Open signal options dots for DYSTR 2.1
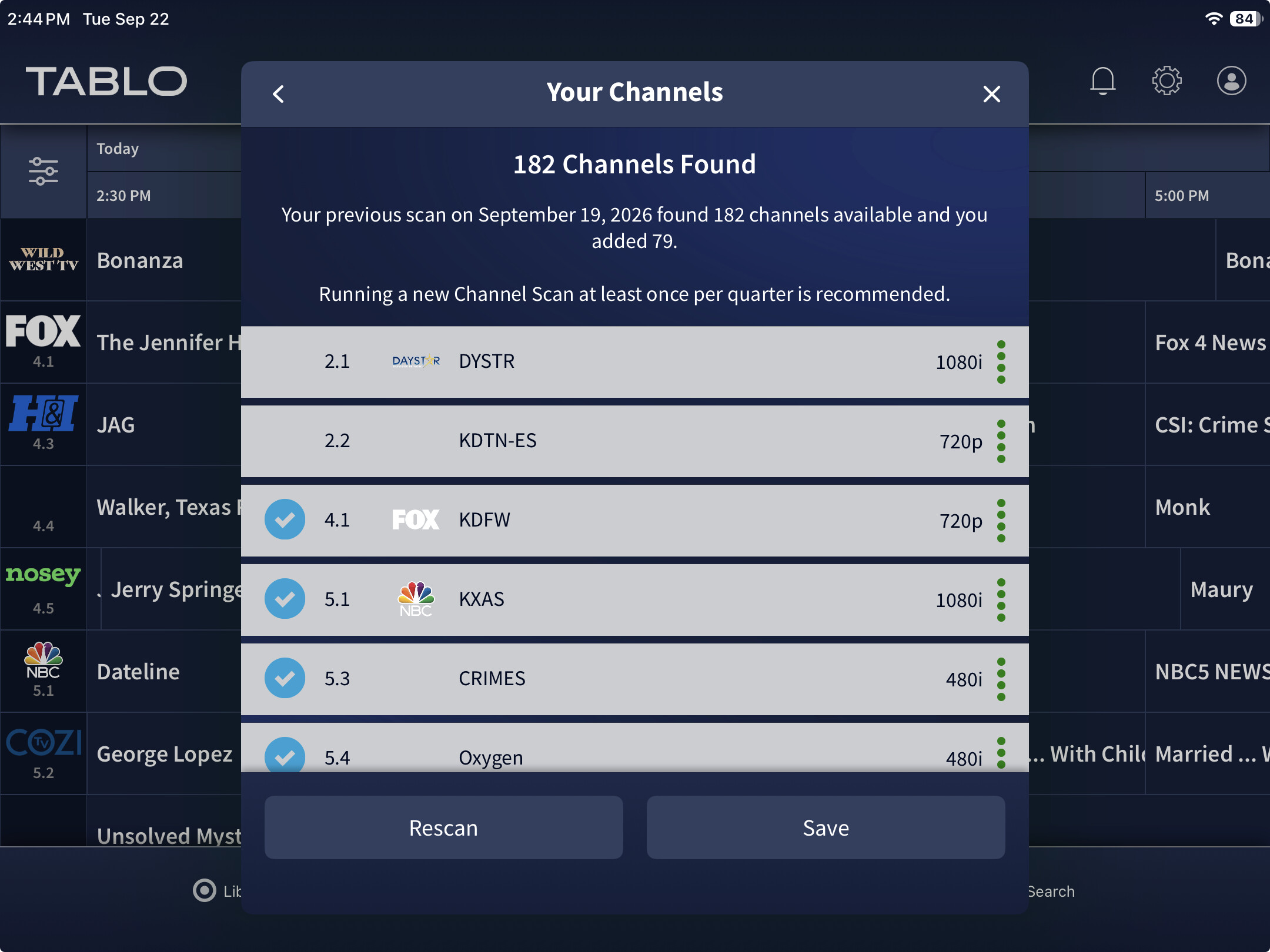 point(1001,361)
